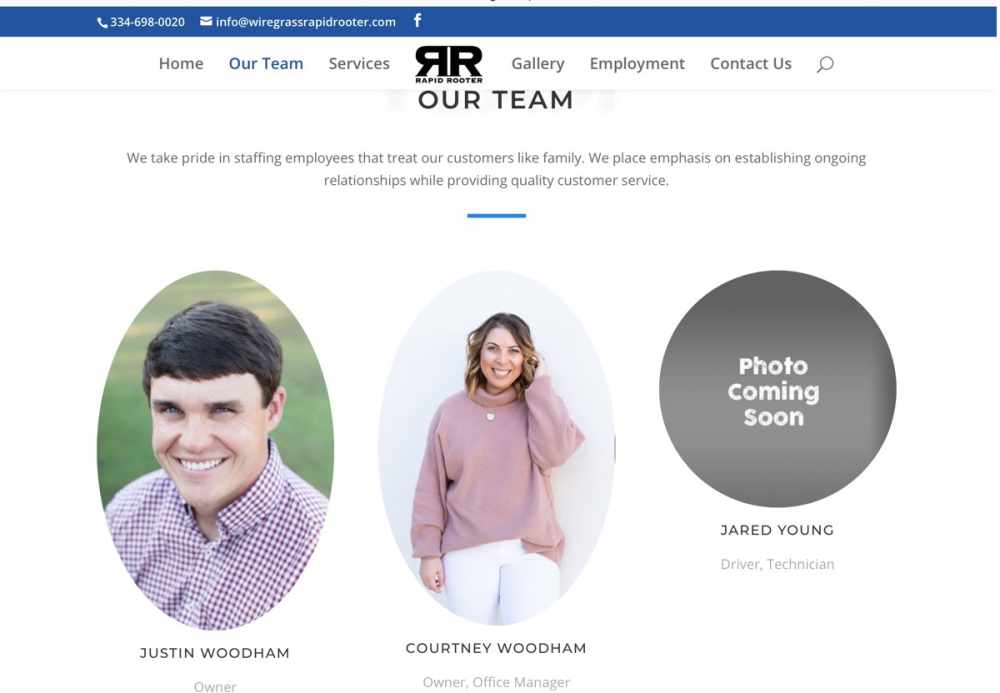Click the Owner, Office Manager title
This screenshot has height=693, width=1000.
tap(496, 682)
